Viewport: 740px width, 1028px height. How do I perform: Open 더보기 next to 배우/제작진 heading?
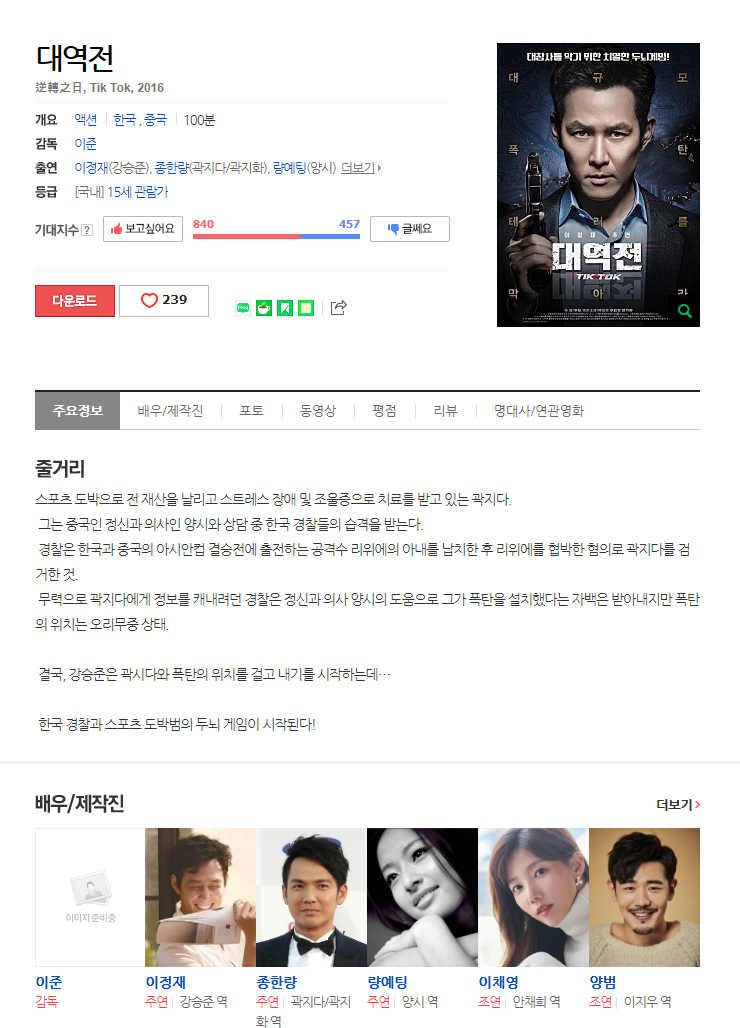pyautogui.click(x=678, y=804)
